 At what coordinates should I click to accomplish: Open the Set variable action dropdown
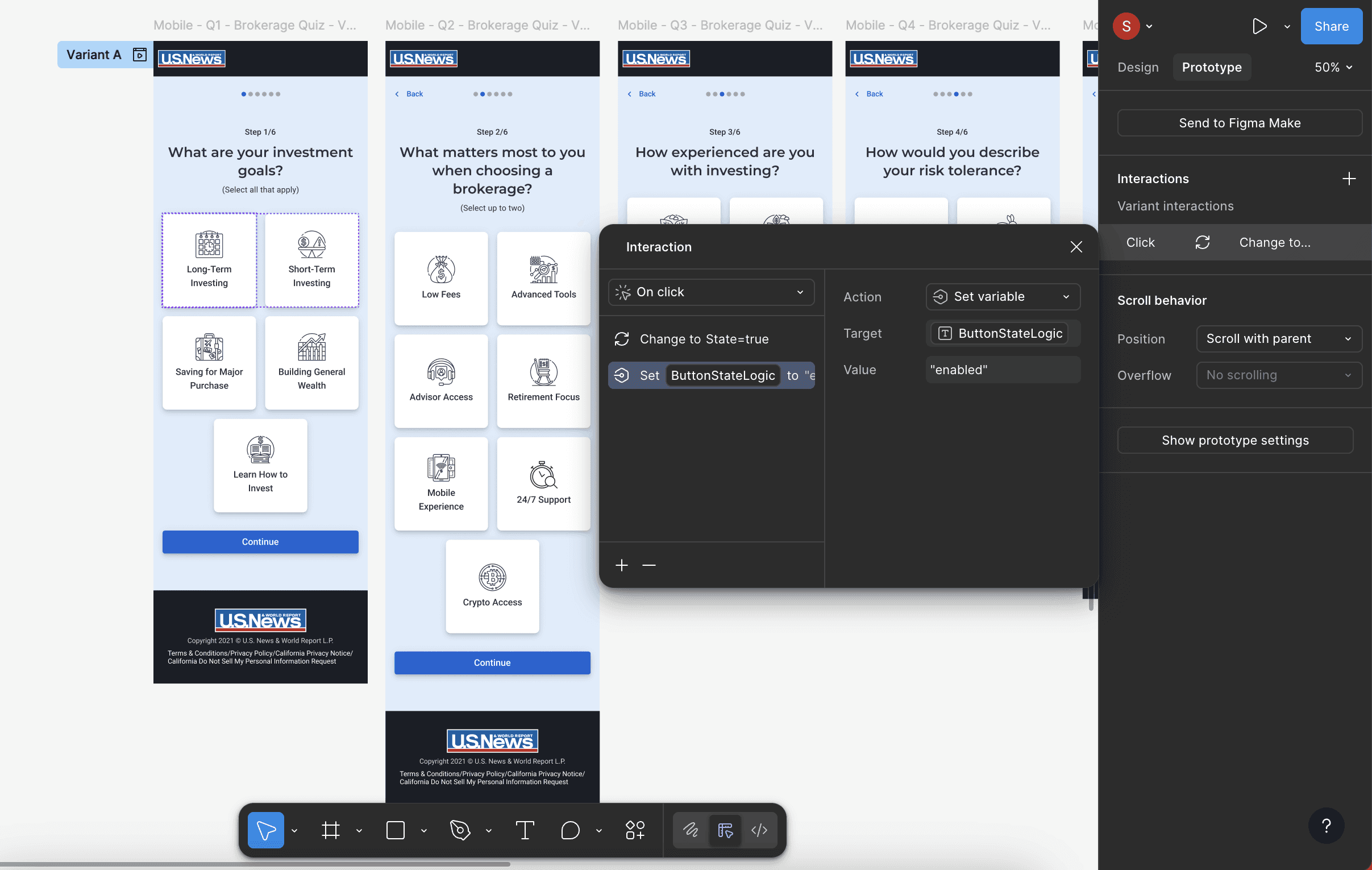point(1003,296)
